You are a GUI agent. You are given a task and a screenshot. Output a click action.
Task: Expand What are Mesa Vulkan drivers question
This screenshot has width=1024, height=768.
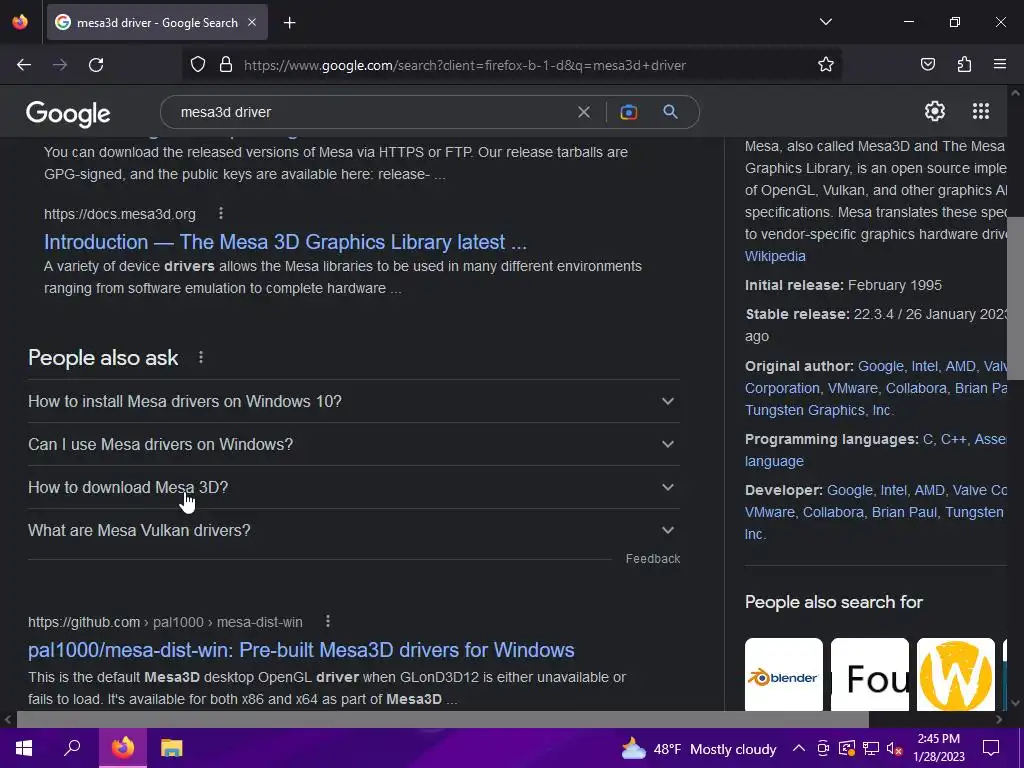(x=353, y=530)
